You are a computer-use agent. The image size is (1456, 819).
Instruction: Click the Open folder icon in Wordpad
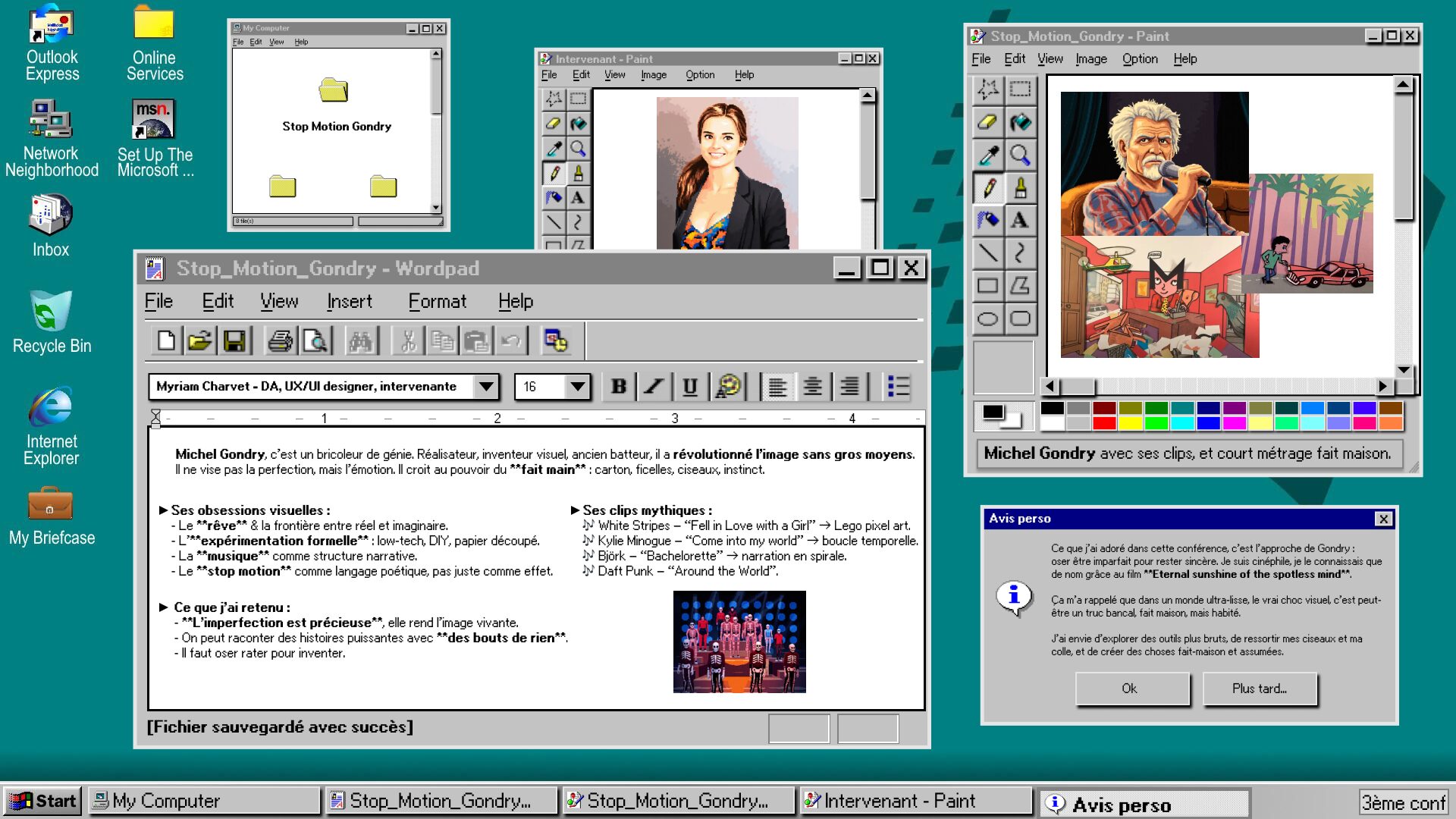(200, 341)
